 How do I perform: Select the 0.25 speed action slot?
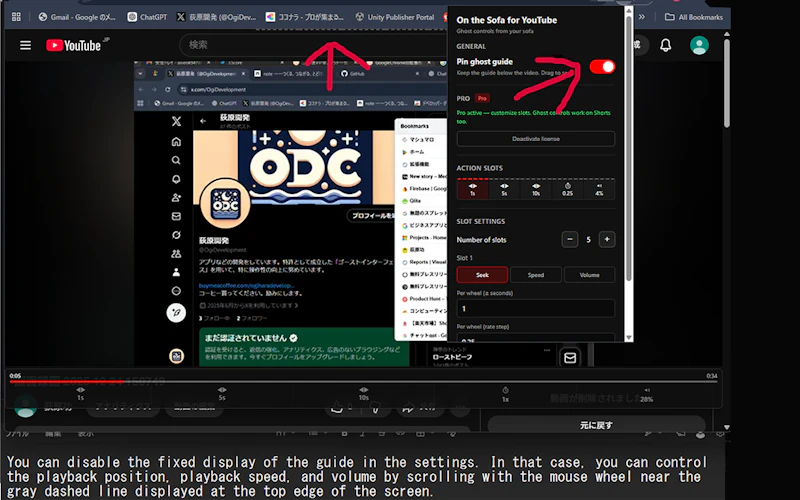click(x=567, y=189)
